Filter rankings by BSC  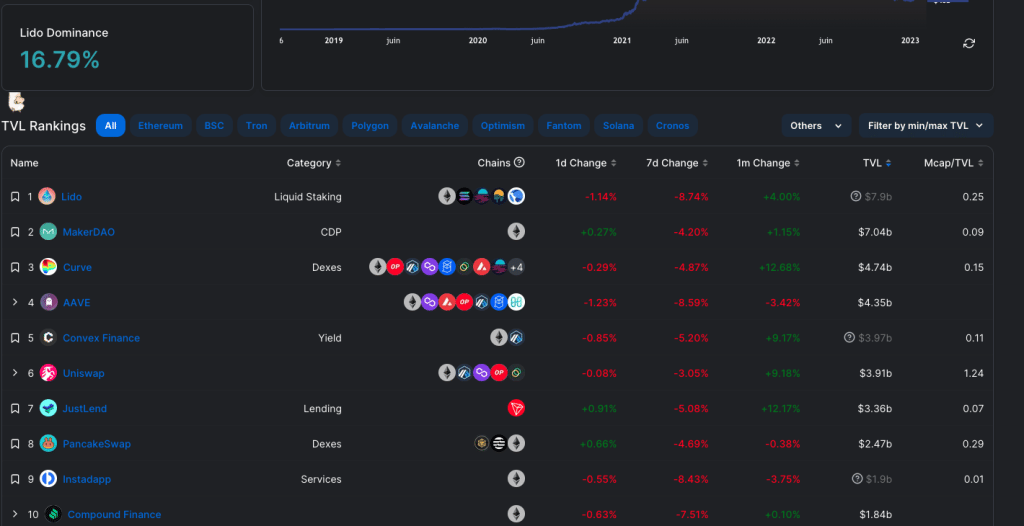(214, 125)
